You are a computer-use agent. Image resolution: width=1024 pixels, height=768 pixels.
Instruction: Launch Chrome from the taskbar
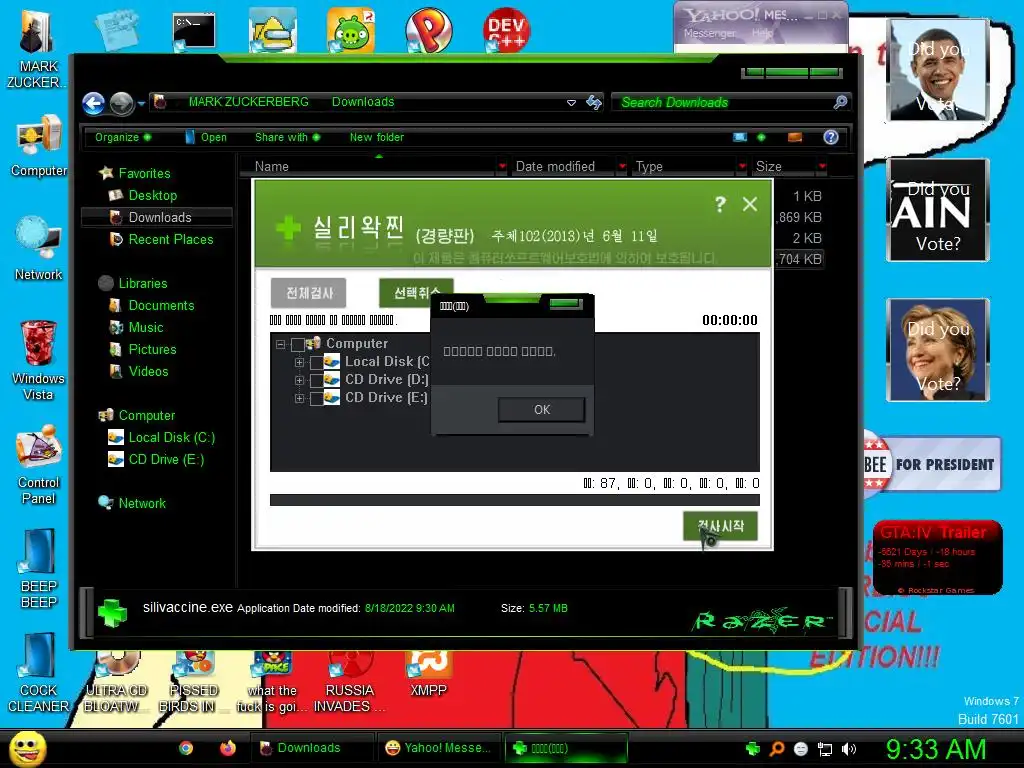[x=186, y=748]
